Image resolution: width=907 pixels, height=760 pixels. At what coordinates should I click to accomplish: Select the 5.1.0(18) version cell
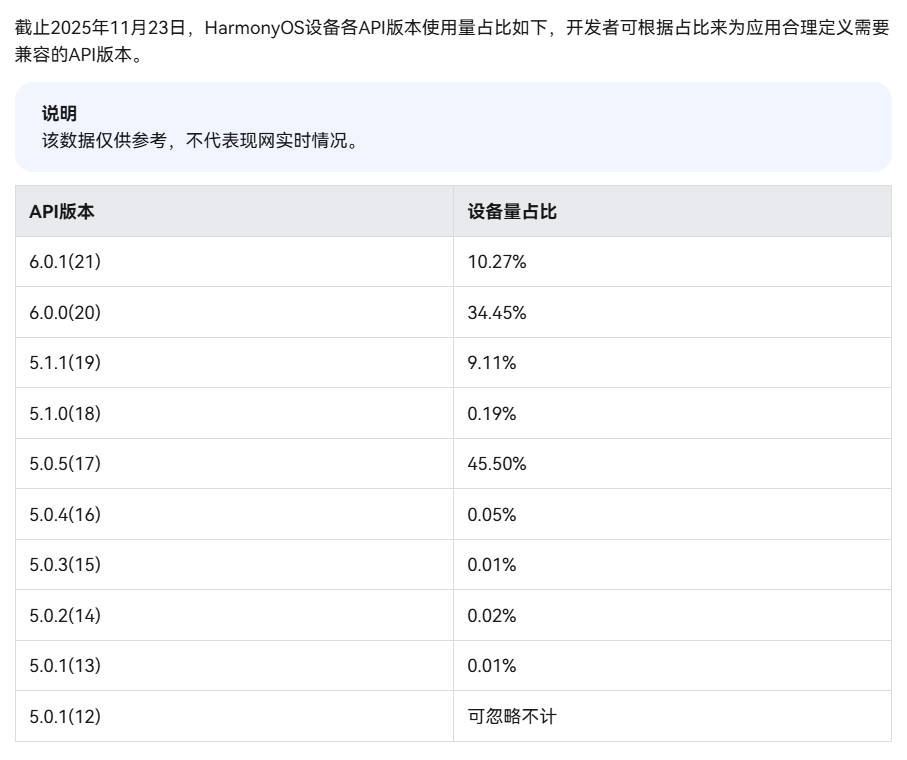[x=65, y=414]
